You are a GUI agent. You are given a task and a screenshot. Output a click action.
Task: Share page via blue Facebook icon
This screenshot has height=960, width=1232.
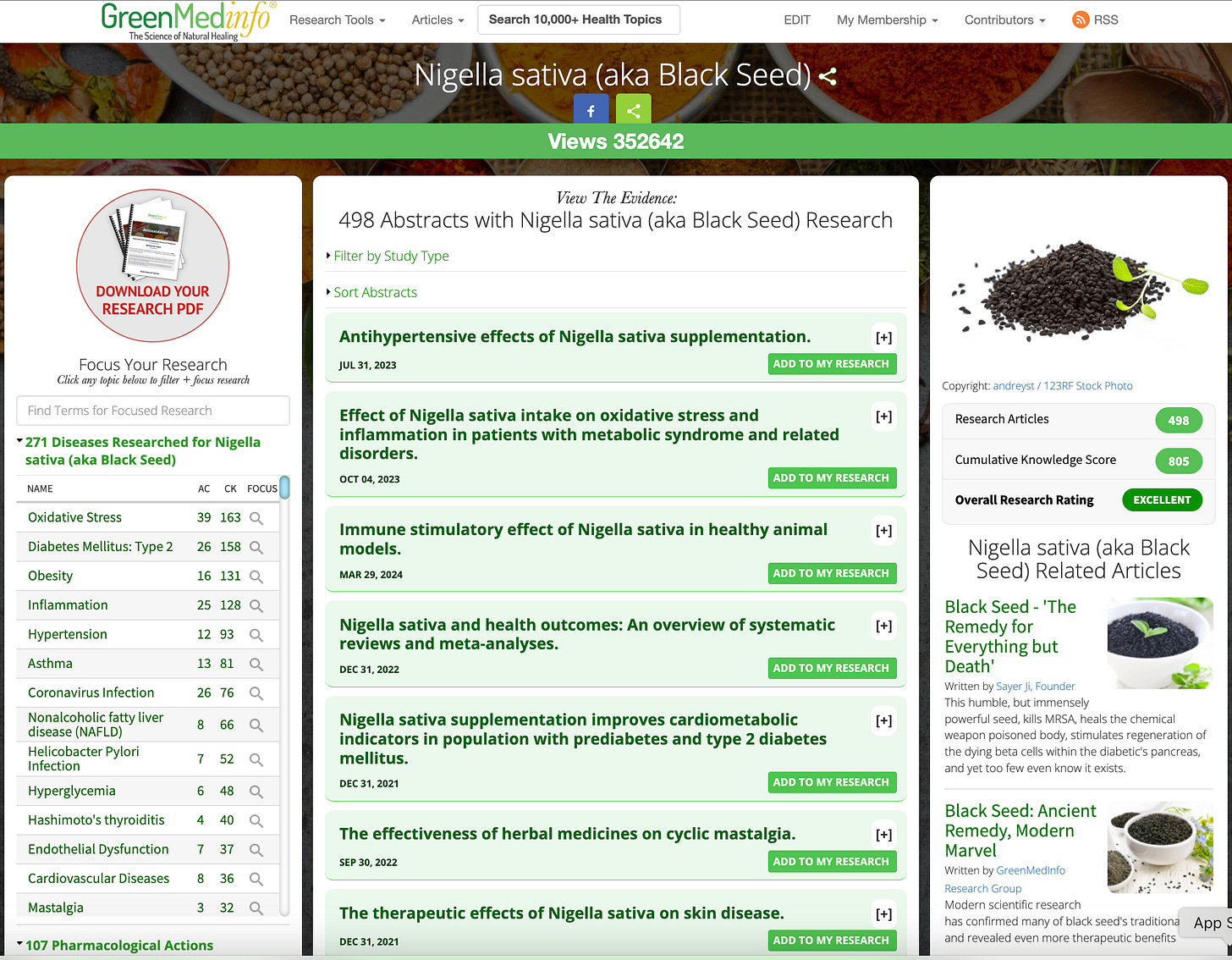click(591, 110)
